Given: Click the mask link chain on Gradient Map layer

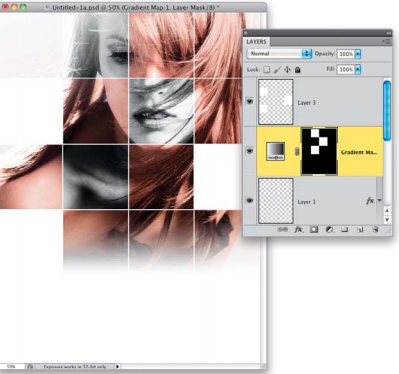Looking at the screenshot, I should (x=297, y=152).
